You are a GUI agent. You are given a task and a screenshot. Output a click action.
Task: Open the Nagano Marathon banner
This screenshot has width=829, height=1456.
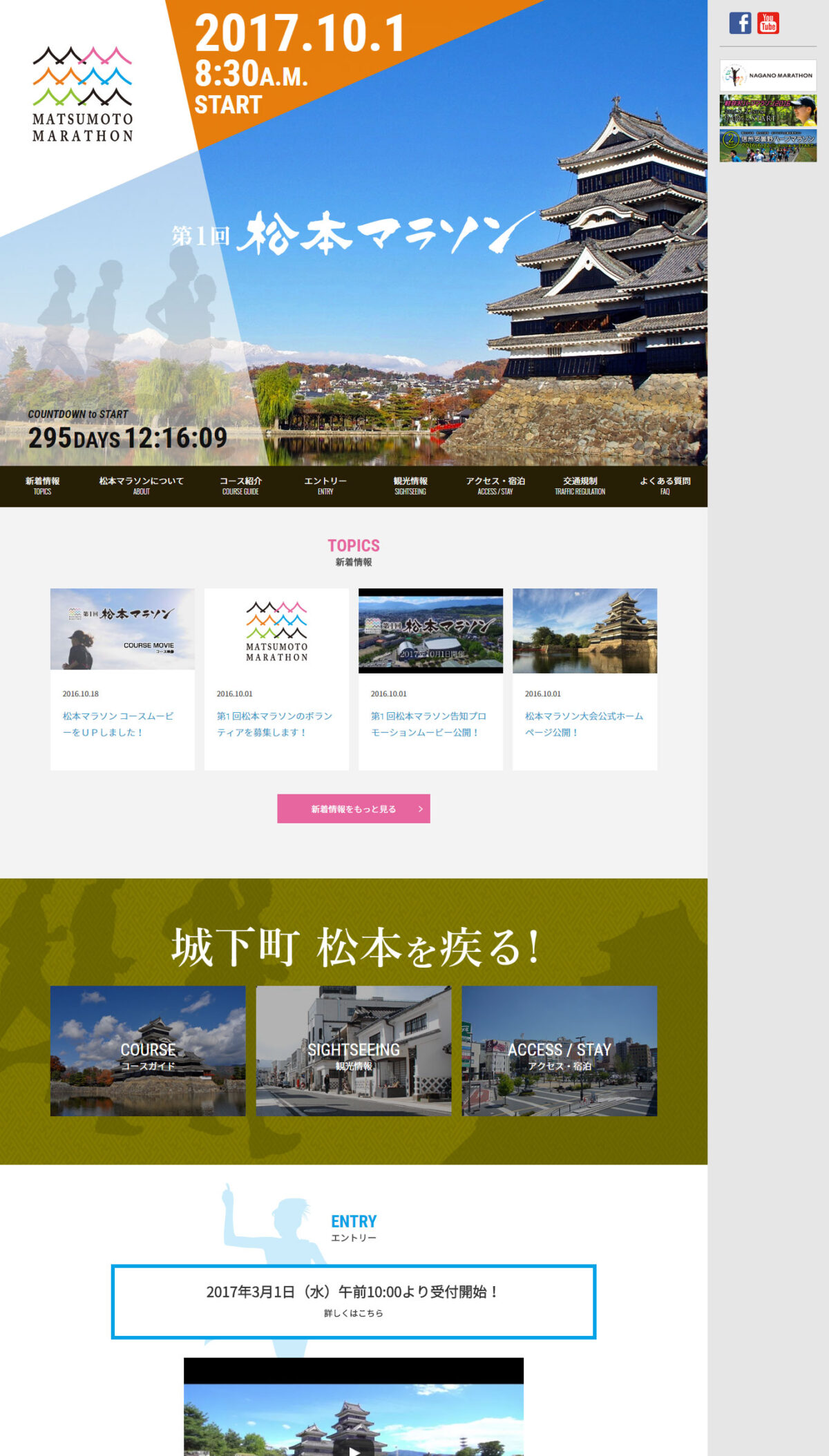pos(768,75)
